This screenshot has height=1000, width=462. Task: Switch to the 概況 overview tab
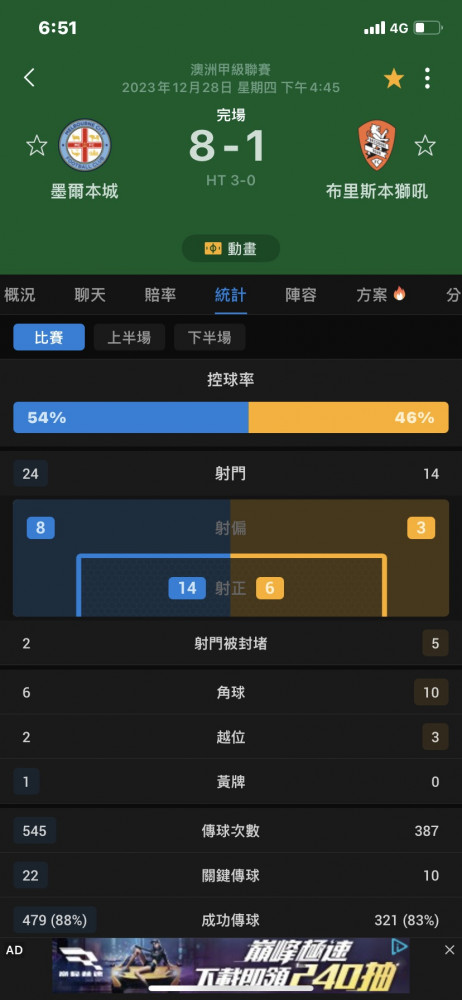tap(20, 295)
